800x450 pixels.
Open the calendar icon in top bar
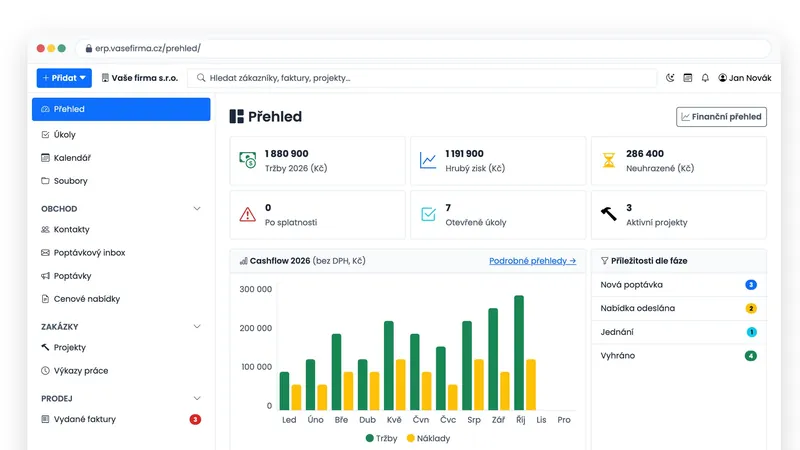[688, 78]
